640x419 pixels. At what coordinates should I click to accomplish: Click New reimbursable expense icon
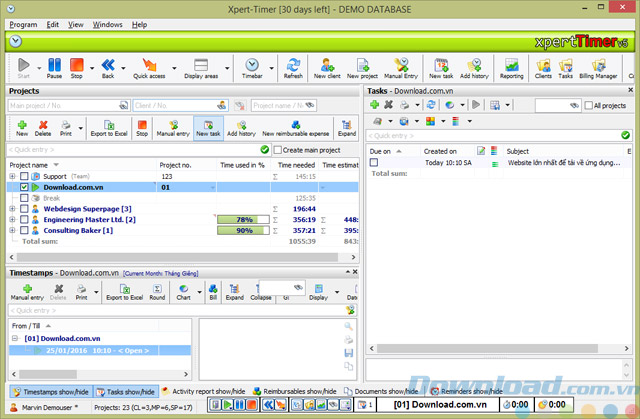296,124
